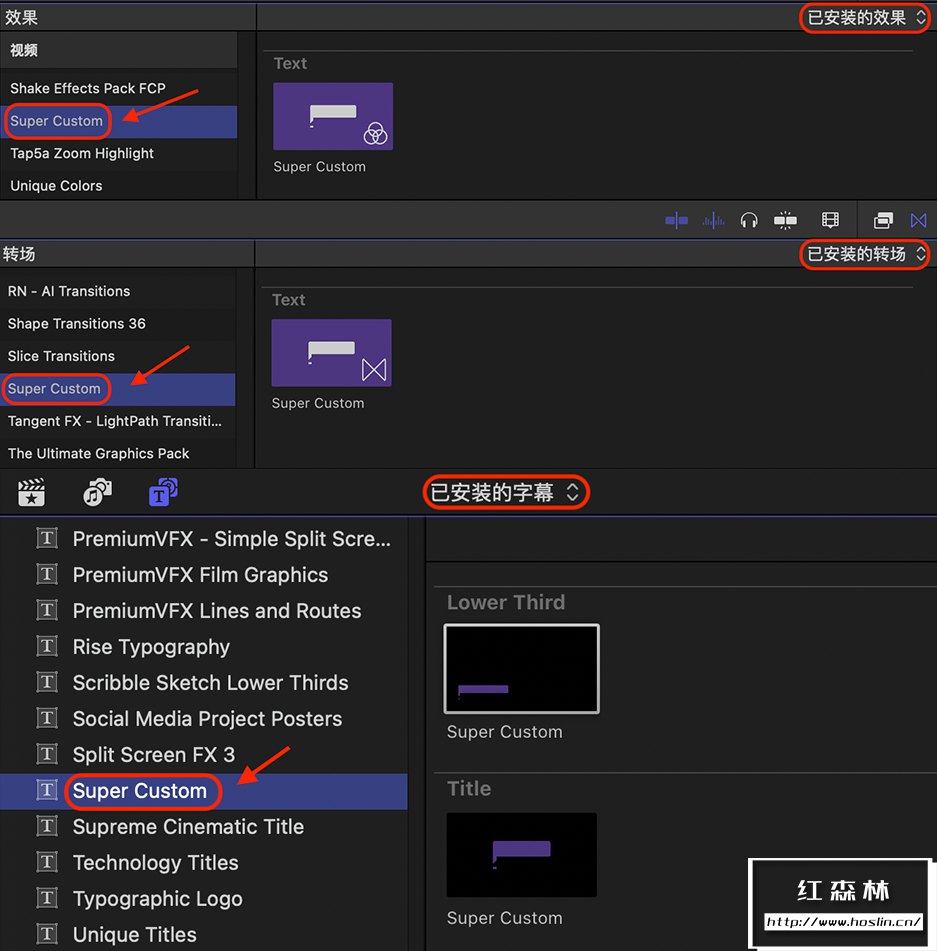Open the Transitions browser bowtie icon
937x951 pixels.
click(x=918, y=220)
